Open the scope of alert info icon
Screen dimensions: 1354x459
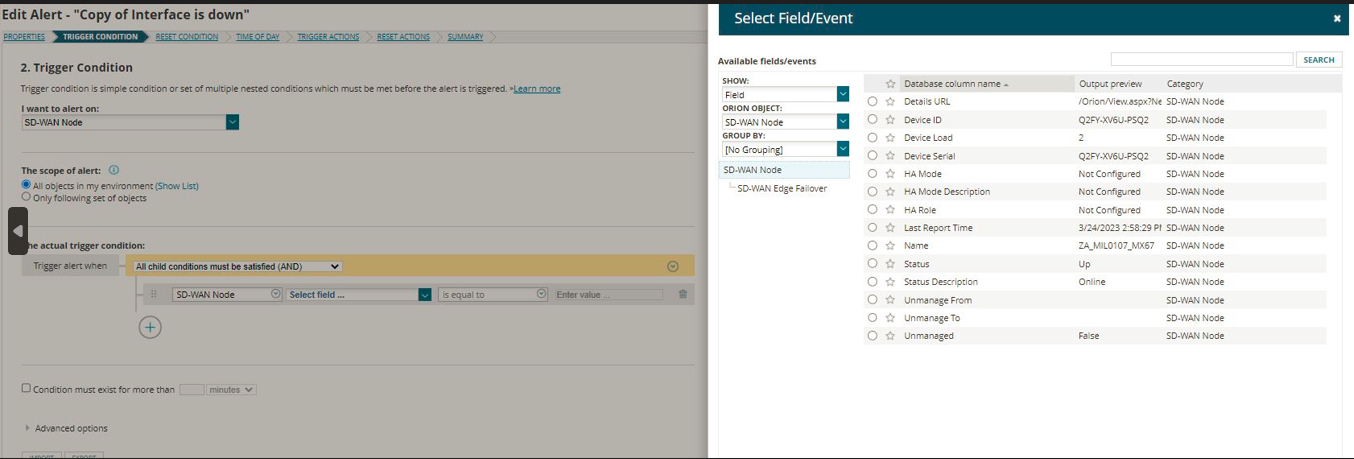(x=113, y=170)
